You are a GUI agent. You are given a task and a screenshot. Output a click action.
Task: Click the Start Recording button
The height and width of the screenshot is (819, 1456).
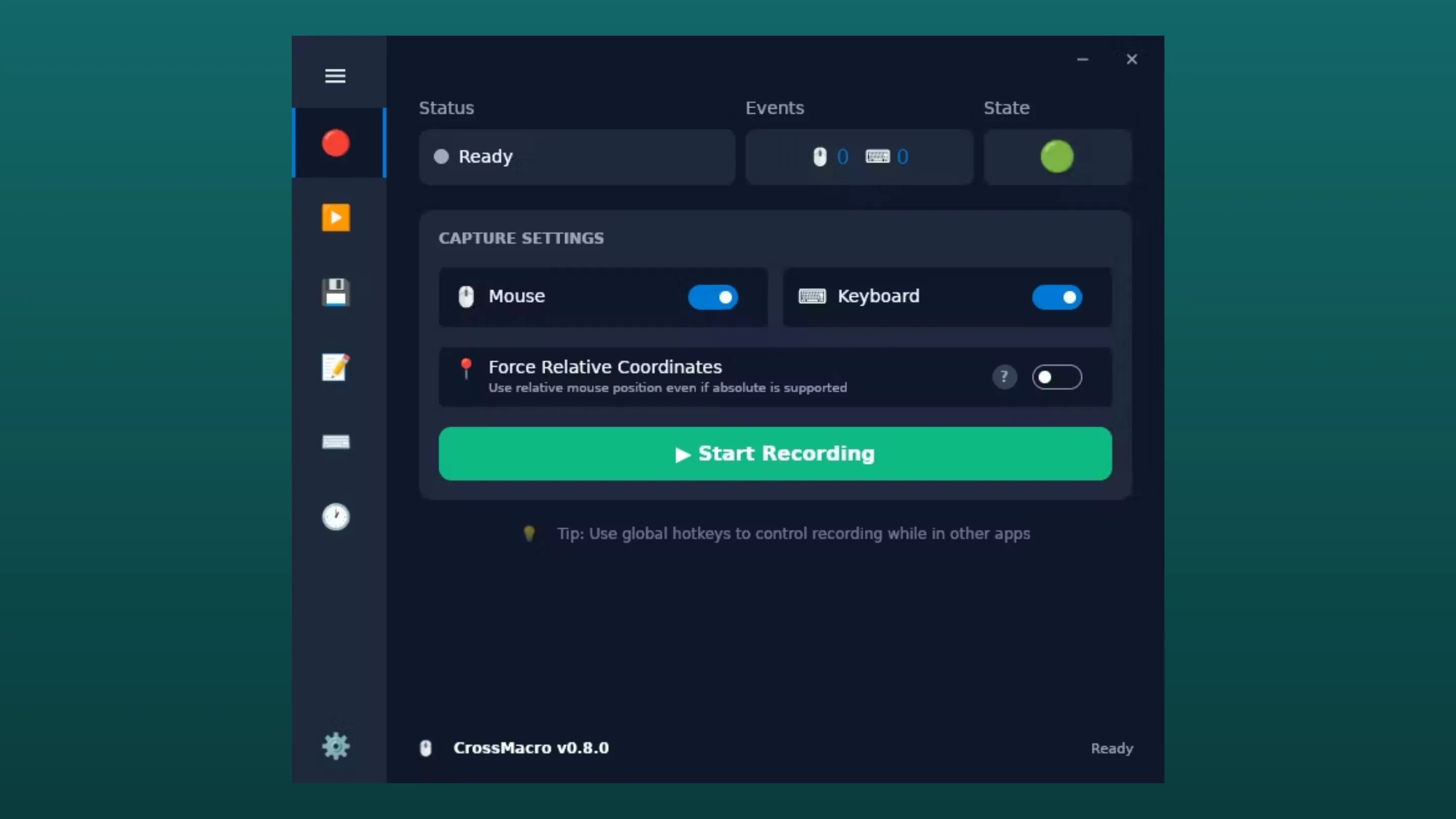(775, 454)
